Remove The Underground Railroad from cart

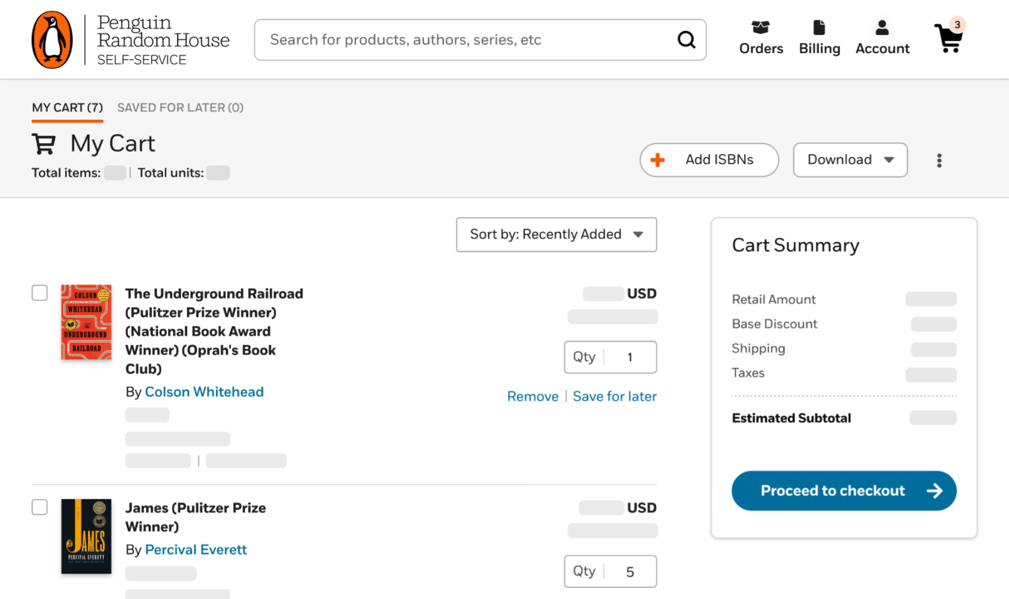[533, 396]
